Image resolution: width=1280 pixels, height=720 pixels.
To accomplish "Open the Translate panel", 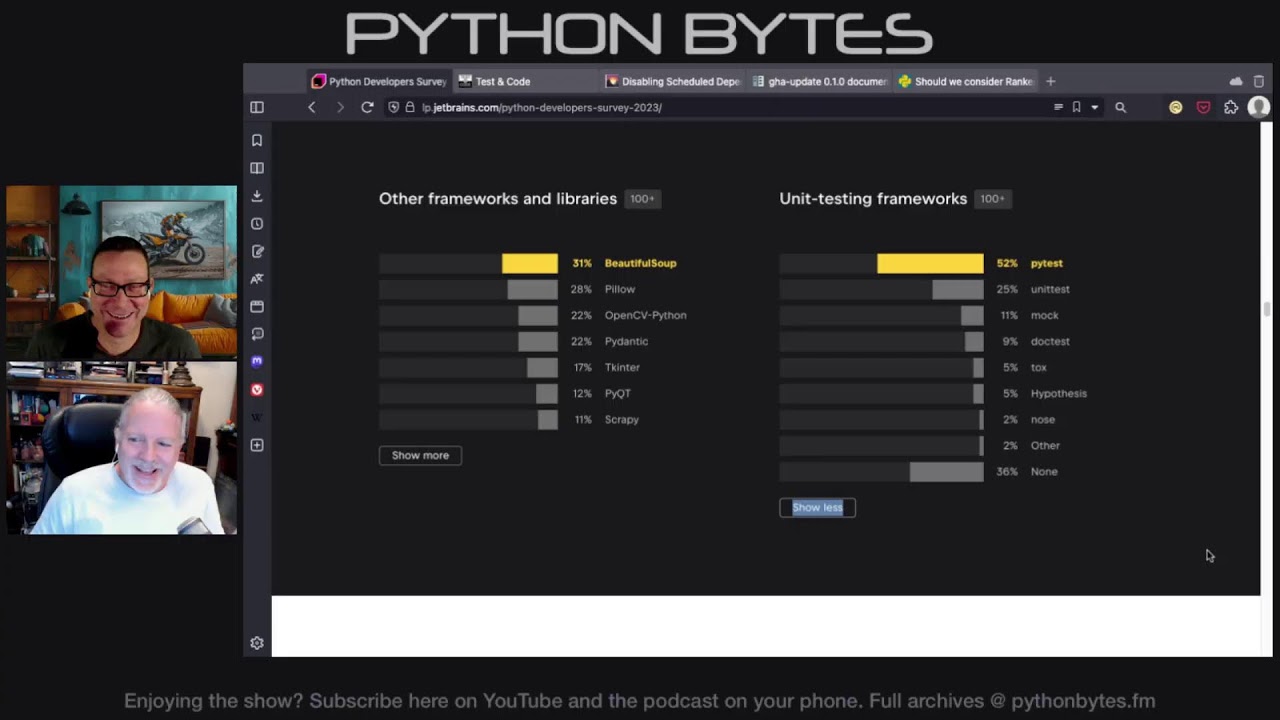I will pyautogui.click(x=257, y=279).
